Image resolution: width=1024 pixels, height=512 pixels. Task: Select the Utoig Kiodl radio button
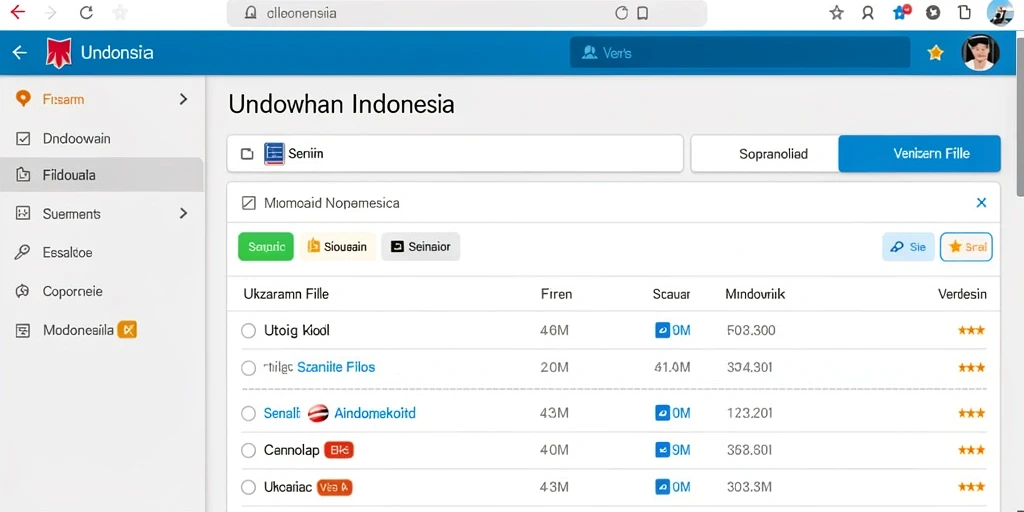pyautogui.click(x=248, y=330)
